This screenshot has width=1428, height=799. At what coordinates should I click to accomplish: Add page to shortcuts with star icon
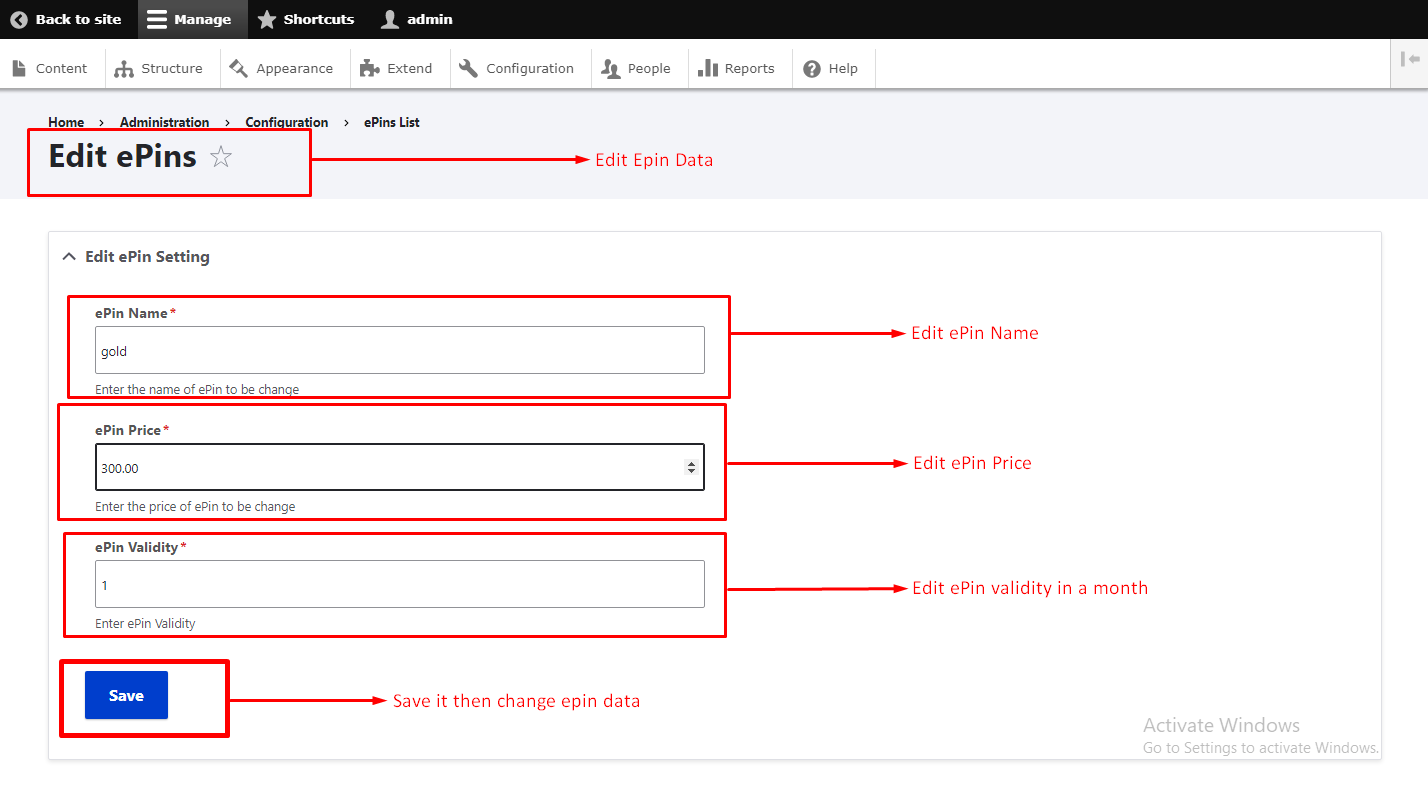[221, 157]
